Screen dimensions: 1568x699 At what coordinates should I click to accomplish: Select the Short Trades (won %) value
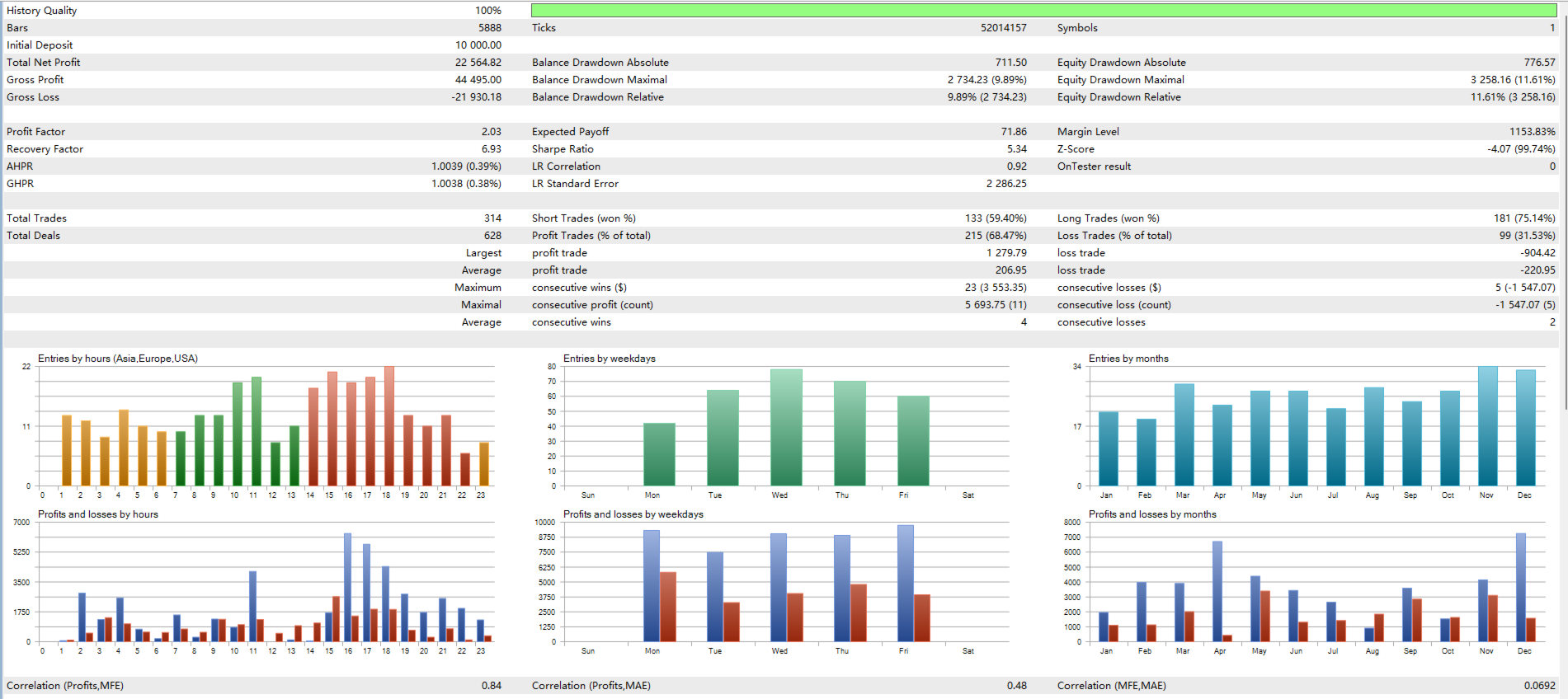pyautogui.click(x=996, y=218)
